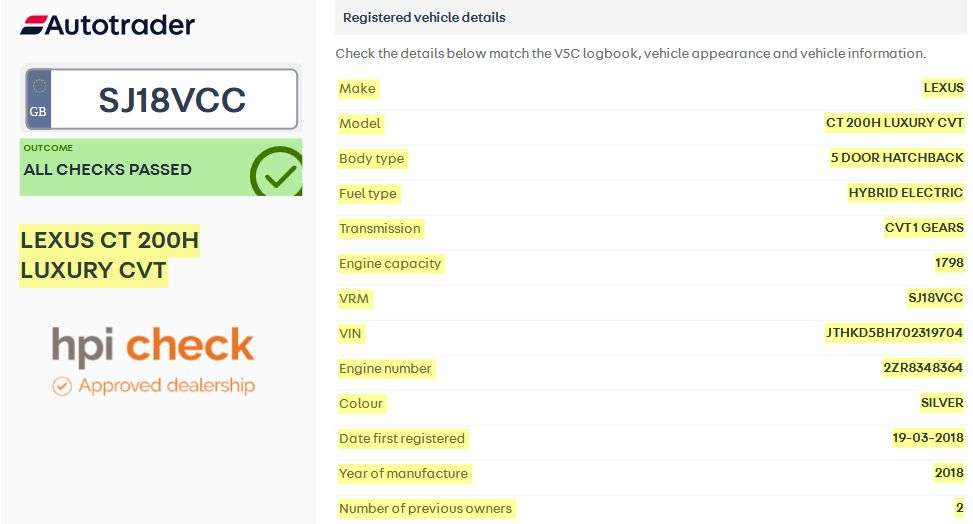Click the SJ18VCC number plate
973x524 pixels.
[x=172, y=100]
